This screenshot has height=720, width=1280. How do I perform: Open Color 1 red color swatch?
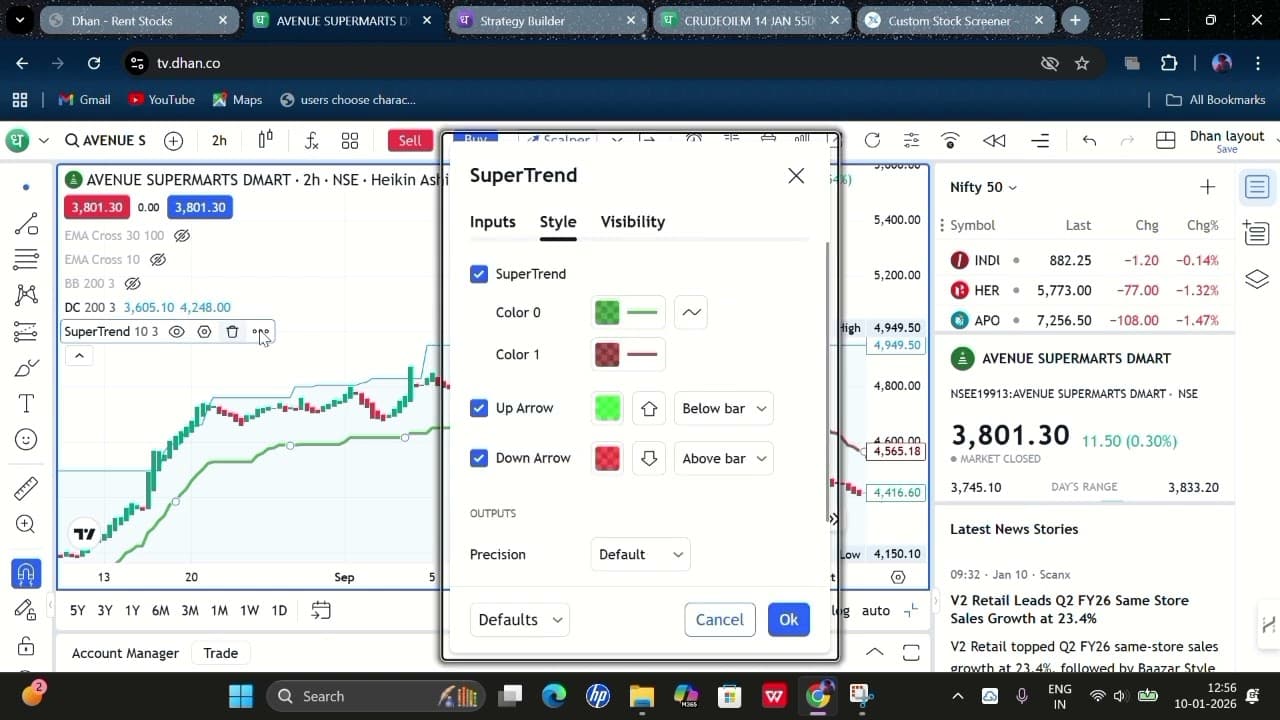point(607,354)
